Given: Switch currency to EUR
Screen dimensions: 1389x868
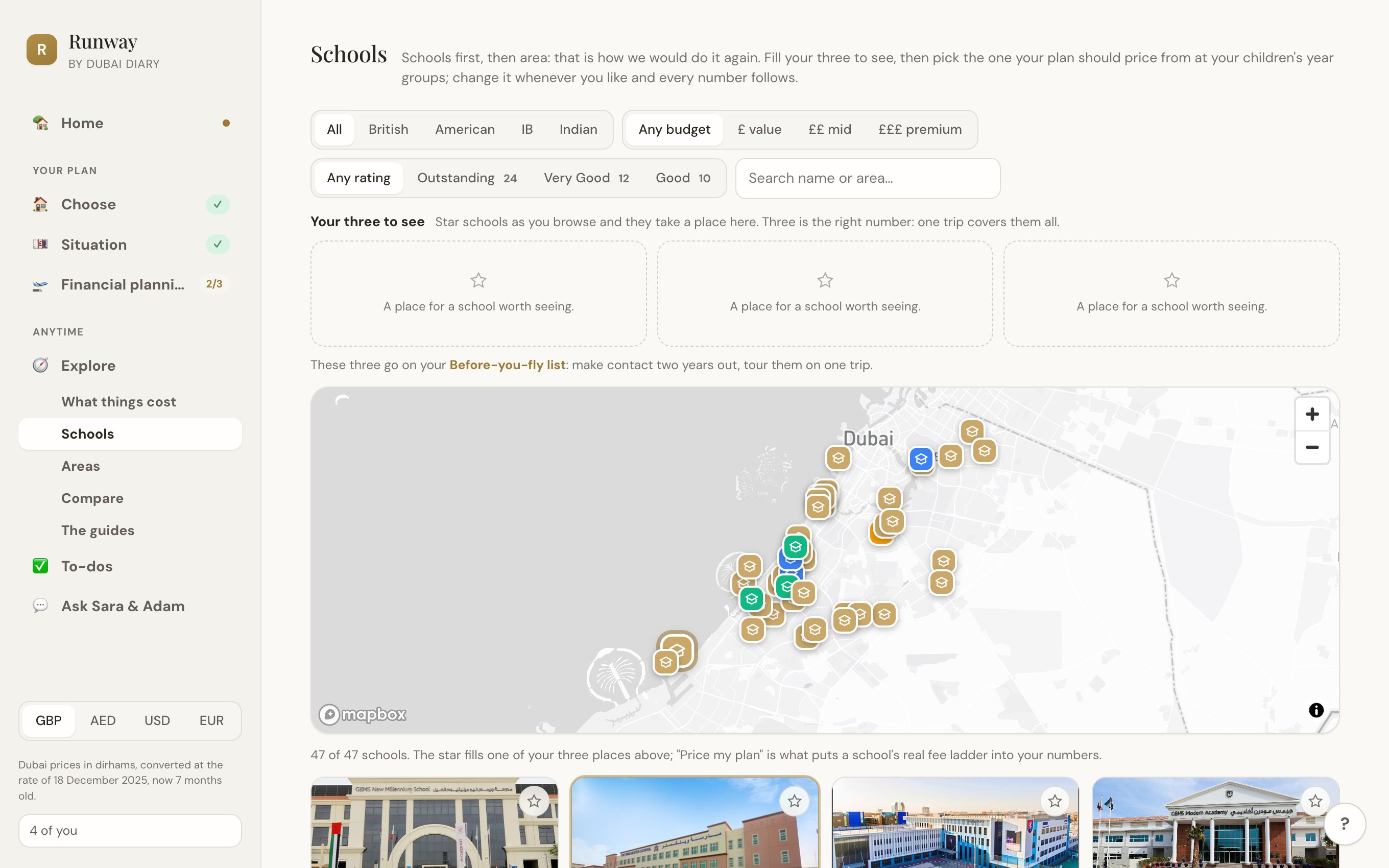Looking at the screenshot, I should [x=211, y=720].
